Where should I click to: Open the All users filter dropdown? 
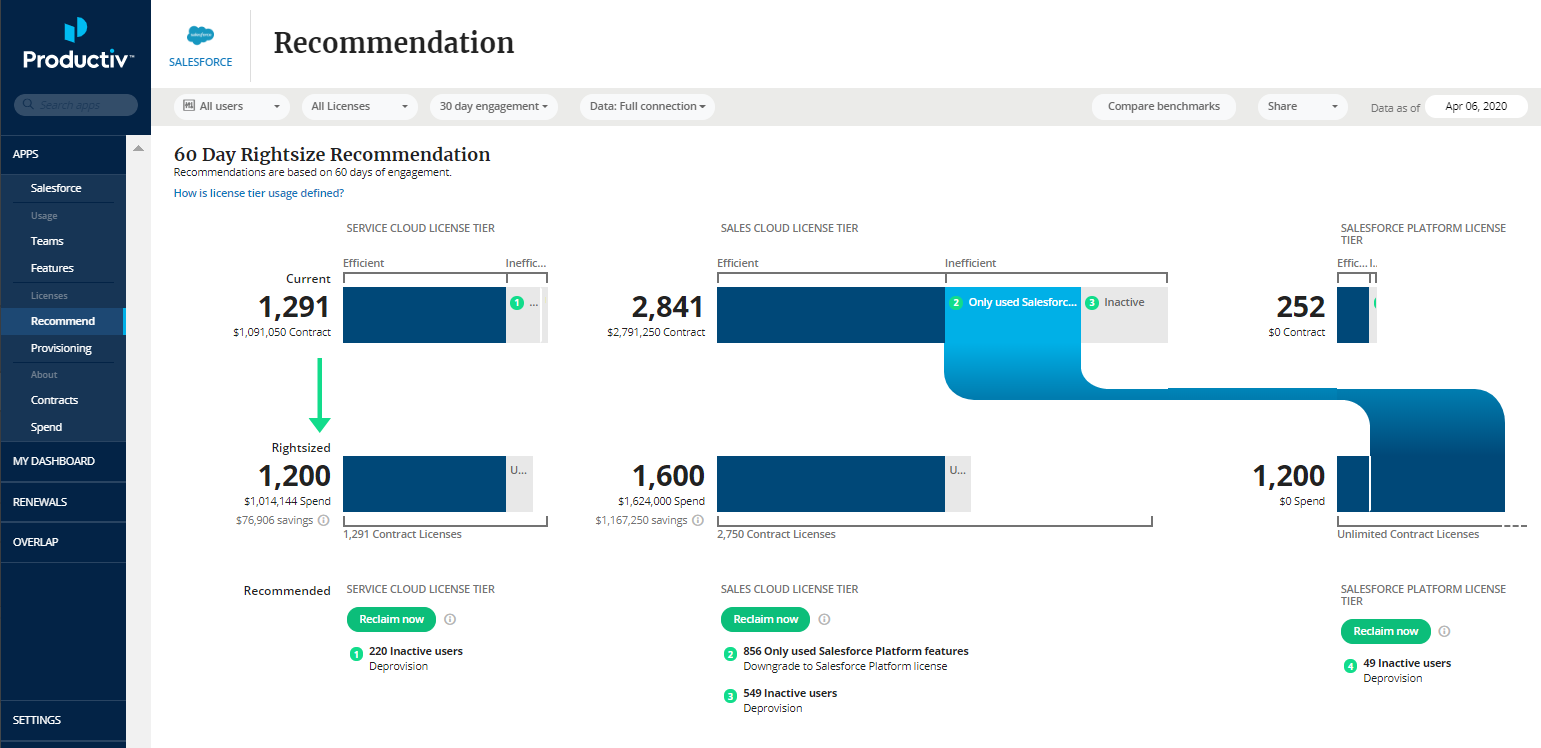231,106
